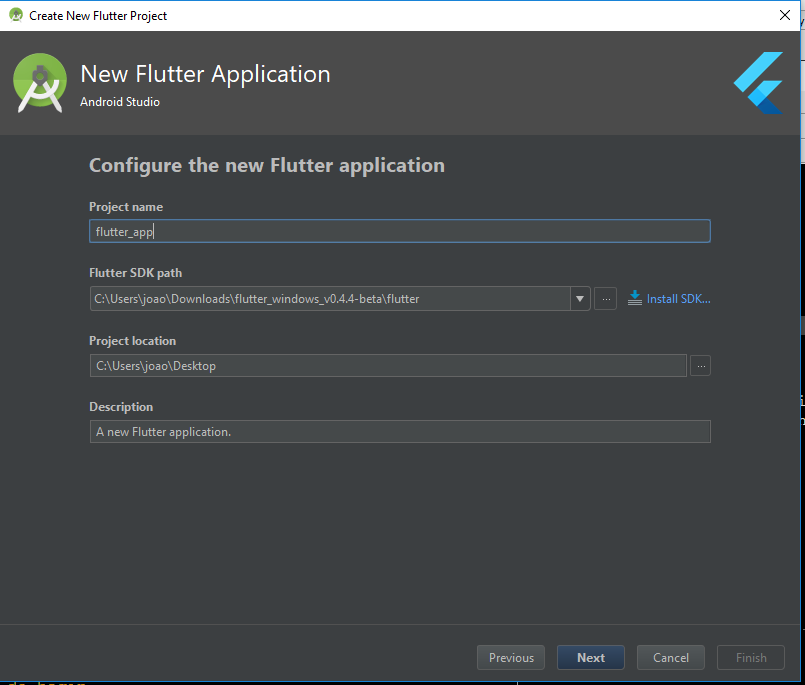Proceed with the Next button
The height and width of the screenshot is (685, 805).
(591, 658)
